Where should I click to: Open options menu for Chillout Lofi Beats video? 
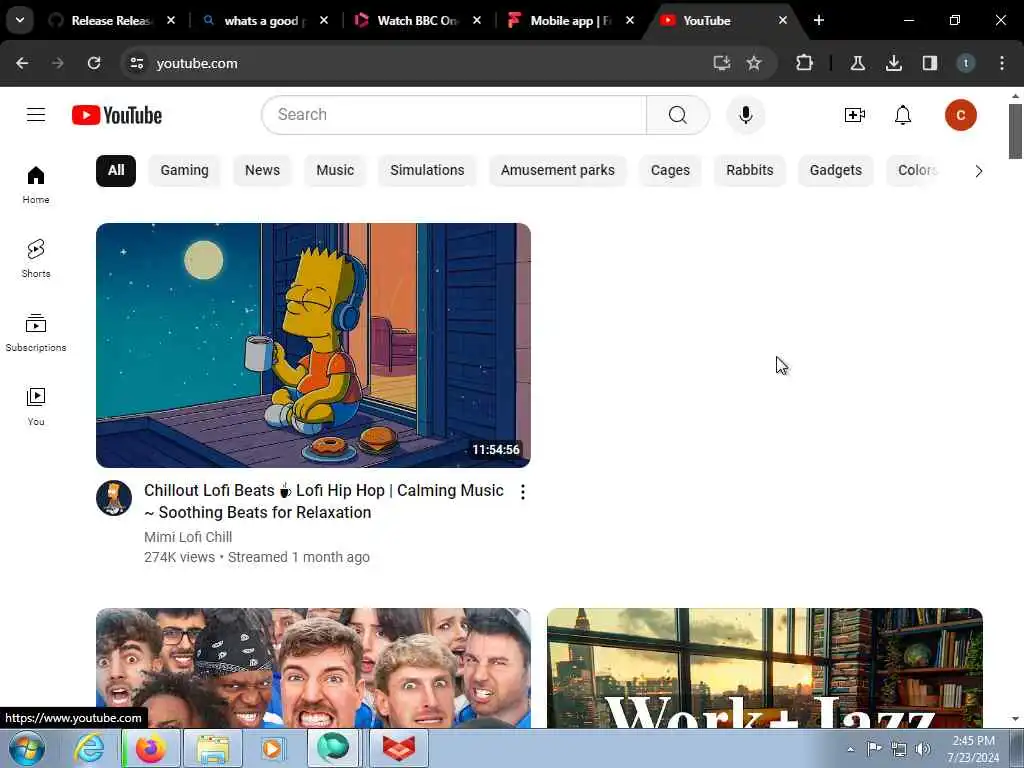[522, 492]
